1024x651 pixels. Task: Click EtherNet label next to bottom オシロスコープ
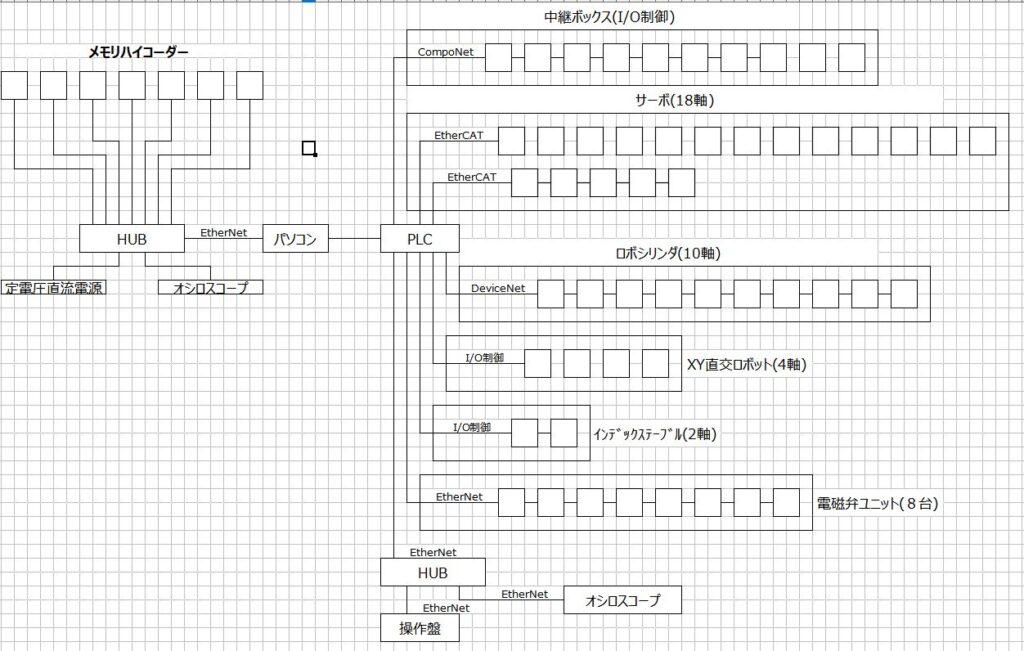coord(524,594)
